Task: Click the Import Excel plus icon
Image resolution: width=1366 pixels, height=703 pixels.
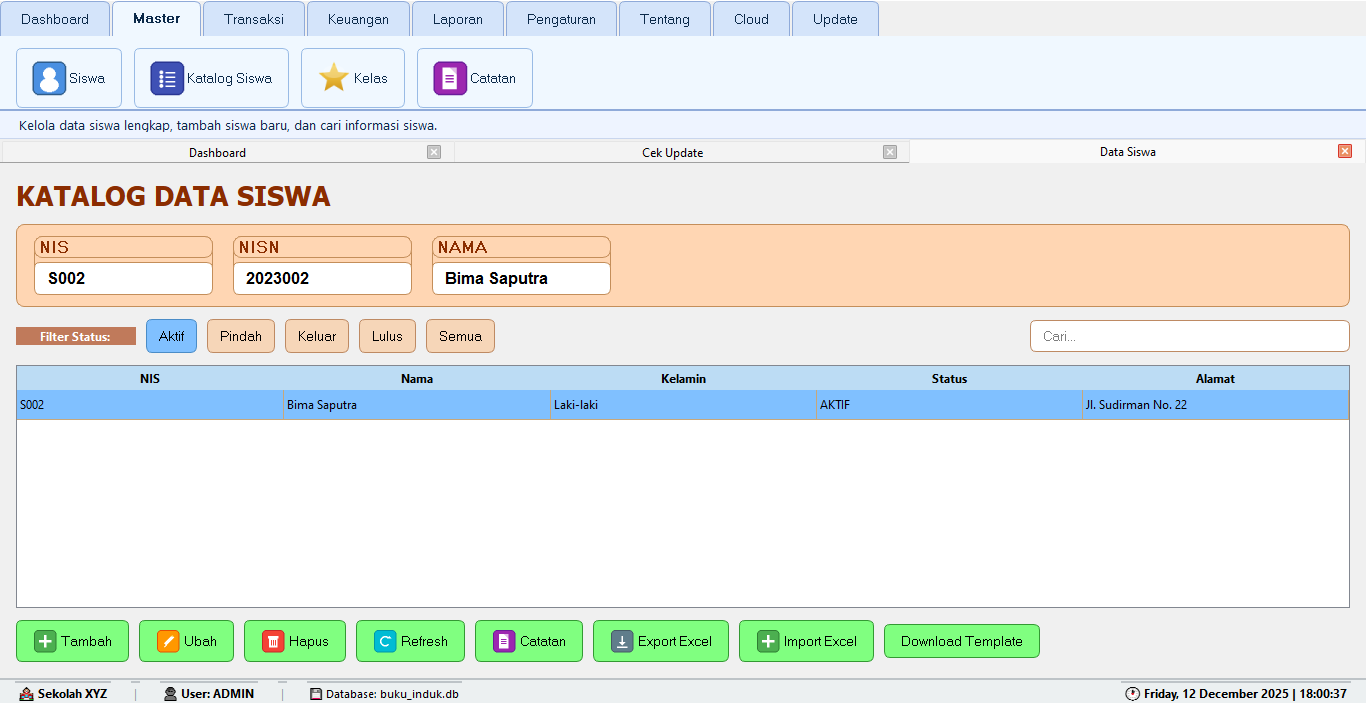Action: click(768, 641)
